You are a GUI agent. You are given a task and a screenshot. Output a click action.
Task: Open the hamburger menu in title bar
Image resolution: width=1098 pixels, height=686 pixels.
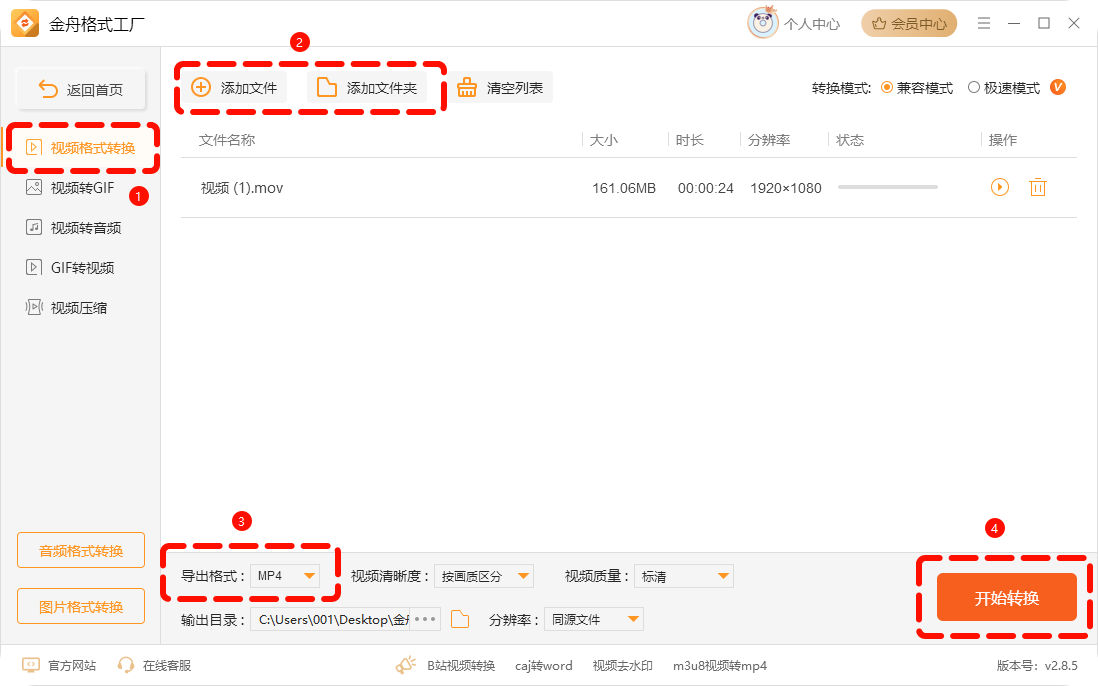(985, 23)
